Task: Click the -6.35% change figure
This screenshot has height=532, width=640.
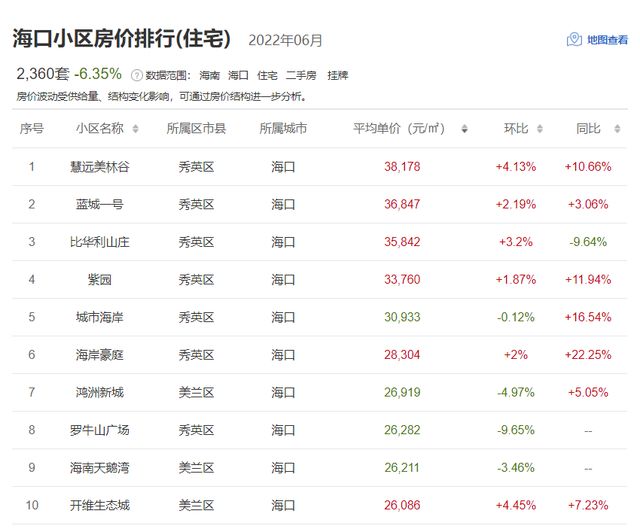Action: (98, 74)
